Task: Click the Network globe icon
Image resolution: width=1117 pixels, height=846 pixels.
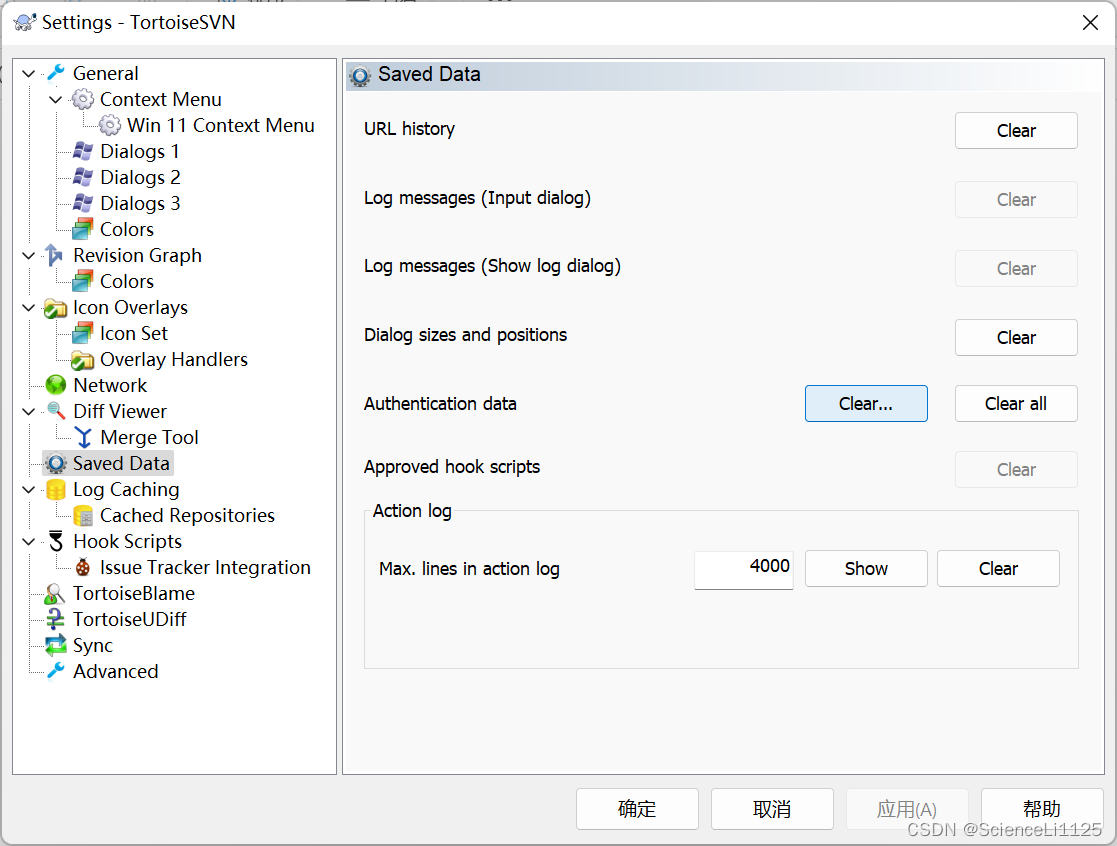Action: [x=56, y=385]
